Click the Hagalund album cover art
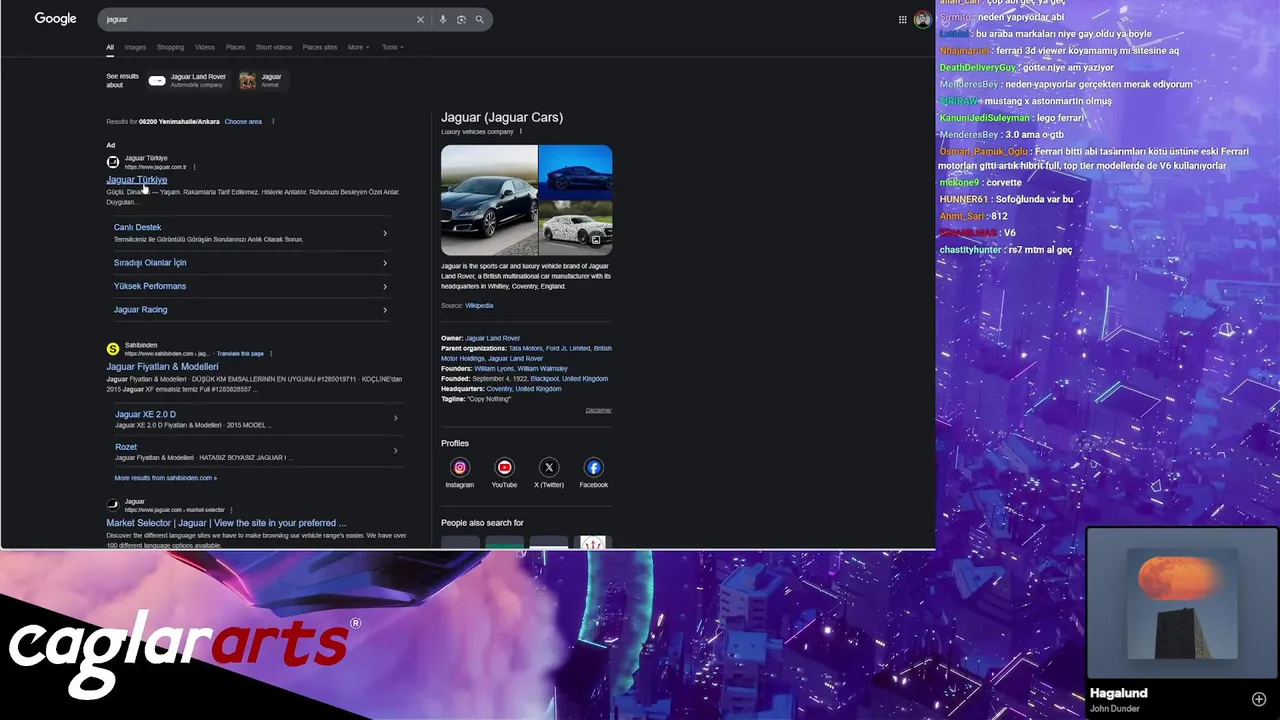This screenshot has height=720, width=1280. click(x=1182, y=604)
